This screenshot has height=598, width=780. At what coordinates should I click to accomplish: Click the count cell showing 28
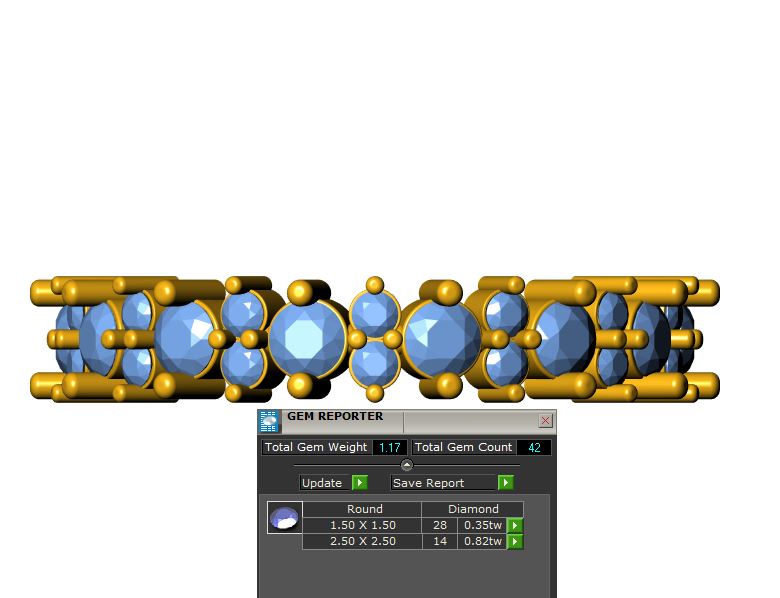point(440,525)
